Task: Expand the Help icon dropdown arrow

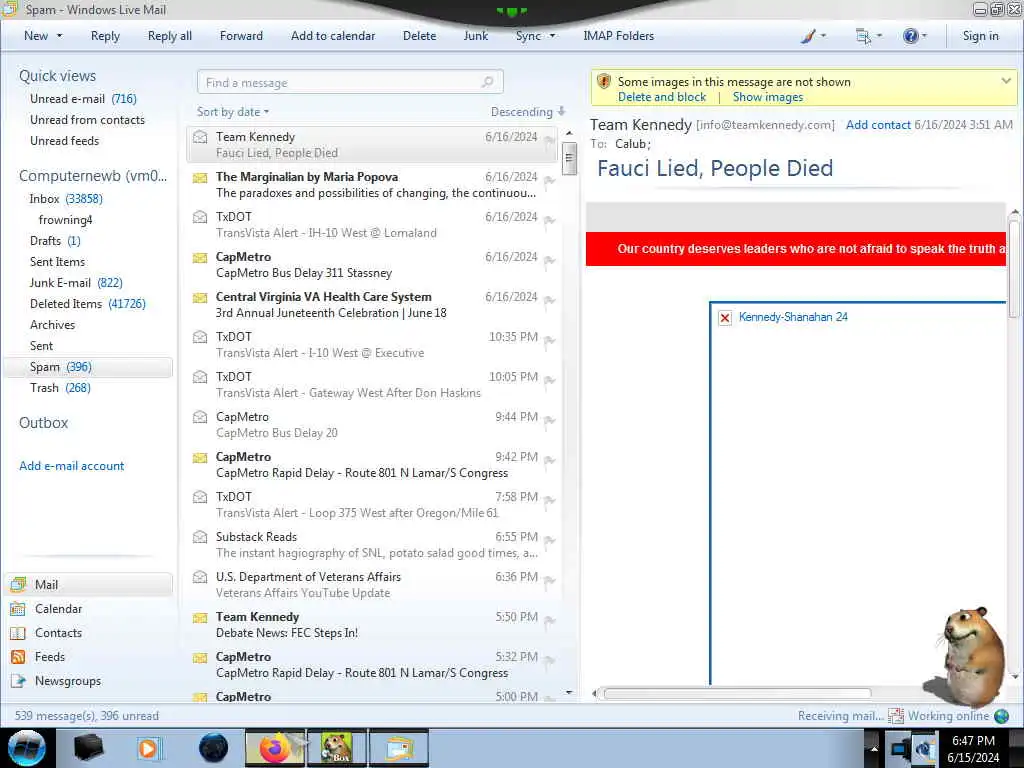Action: [924, 37]
